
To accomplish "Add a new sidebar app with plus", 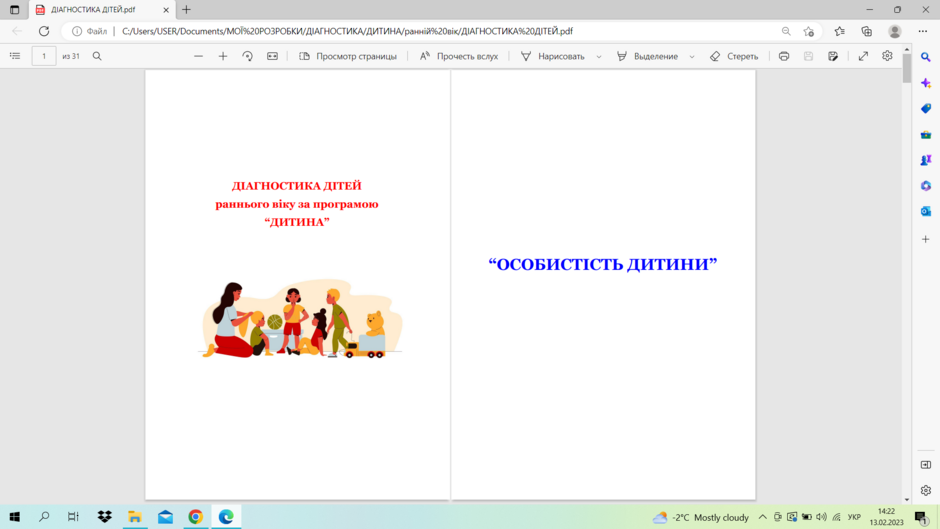I will pos(926,239).
